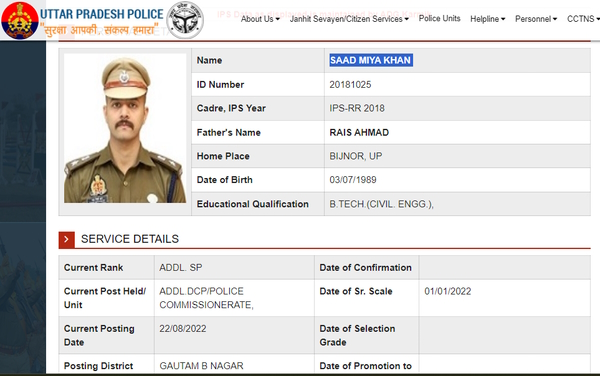Click the ID number 20181025
This screenshot has height=376, width=600.
pyautogui.click(x=350, y=85)
